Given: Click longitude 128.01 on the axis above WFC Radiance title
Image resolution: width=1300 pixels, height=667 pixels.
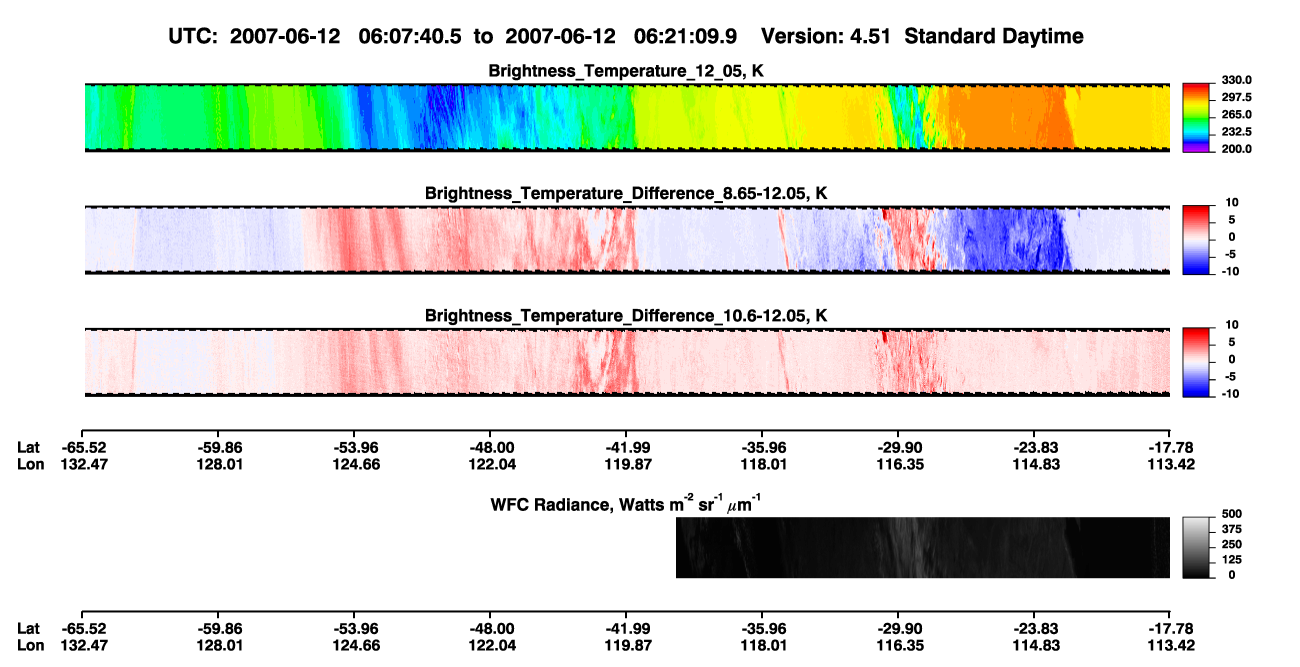Looking at the screenshot, I should pyautogui.click(x=220, y=464).
